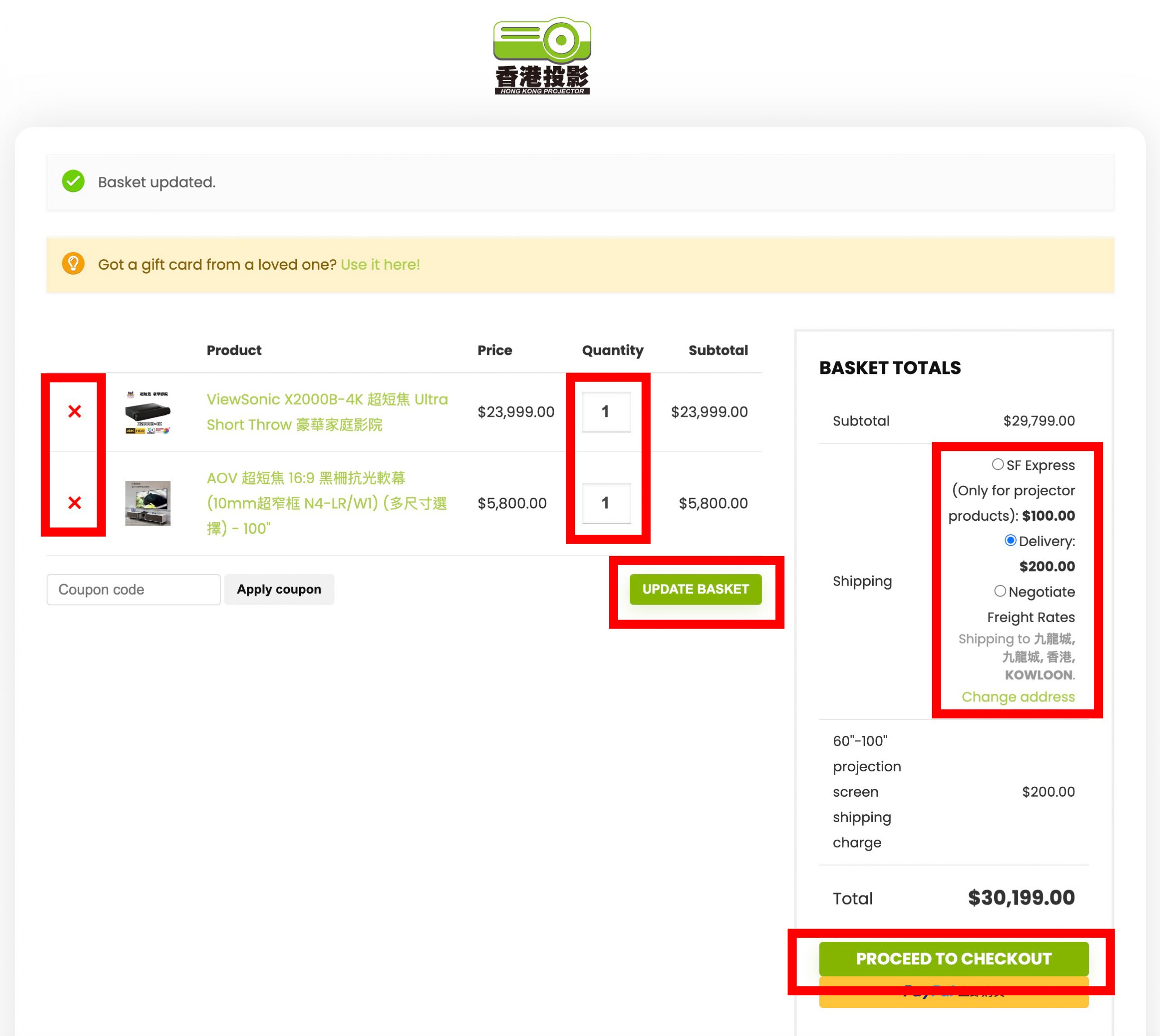Click the Quantity column header

click(613, 350)
